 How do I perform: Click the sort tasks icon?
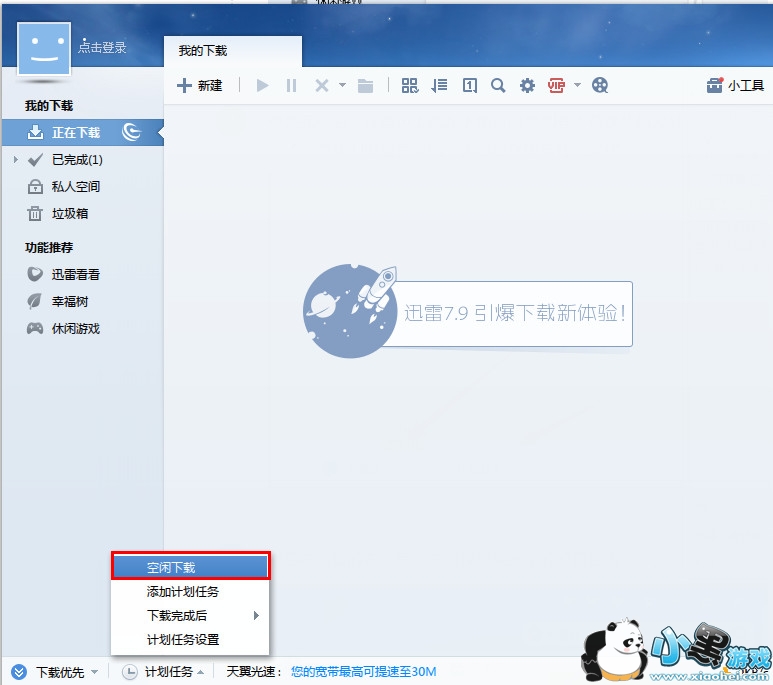[439, 86]
